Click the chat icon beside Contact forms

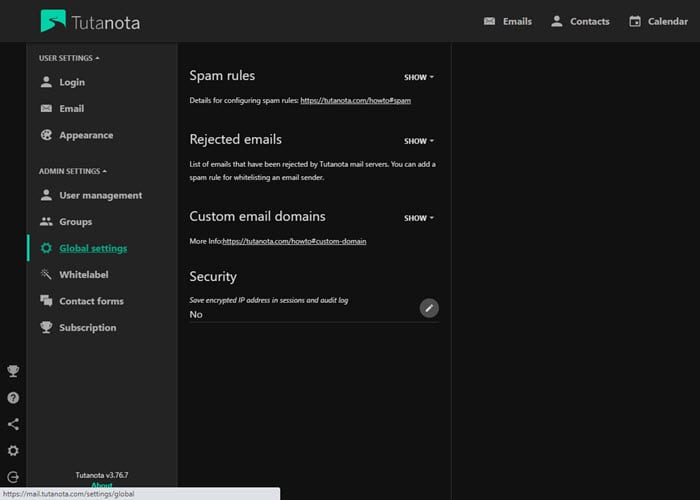46,300
